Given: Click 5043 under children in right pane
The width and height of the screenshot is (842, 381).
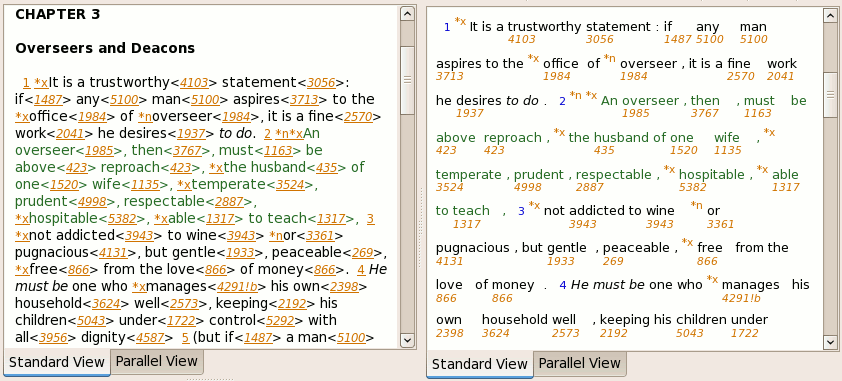Looking at the screenshot, I should 689,334.
